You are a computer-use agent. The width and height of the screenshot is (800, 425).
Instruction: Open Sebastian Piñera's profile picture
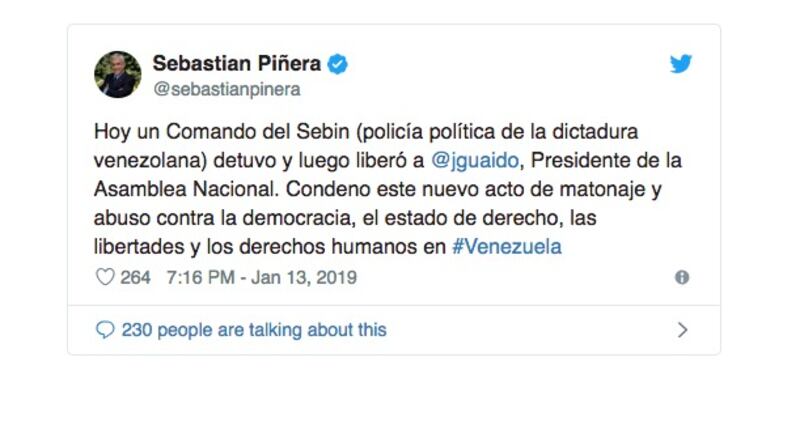(x=118, y=74)
